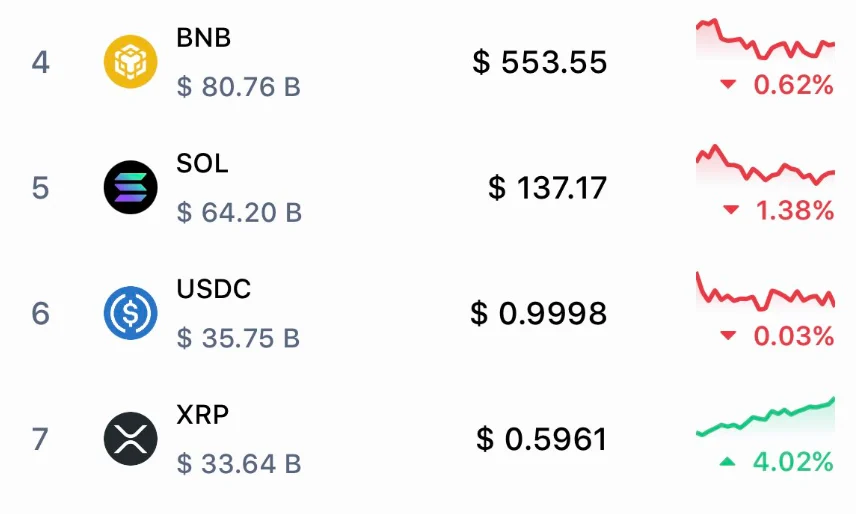Click the XRP market cap $ 33.64 B

click(x=239, y=464)
